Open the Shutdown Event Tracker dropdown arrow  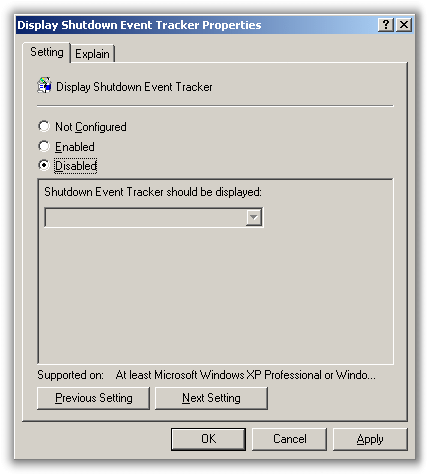tap(254, 218)
